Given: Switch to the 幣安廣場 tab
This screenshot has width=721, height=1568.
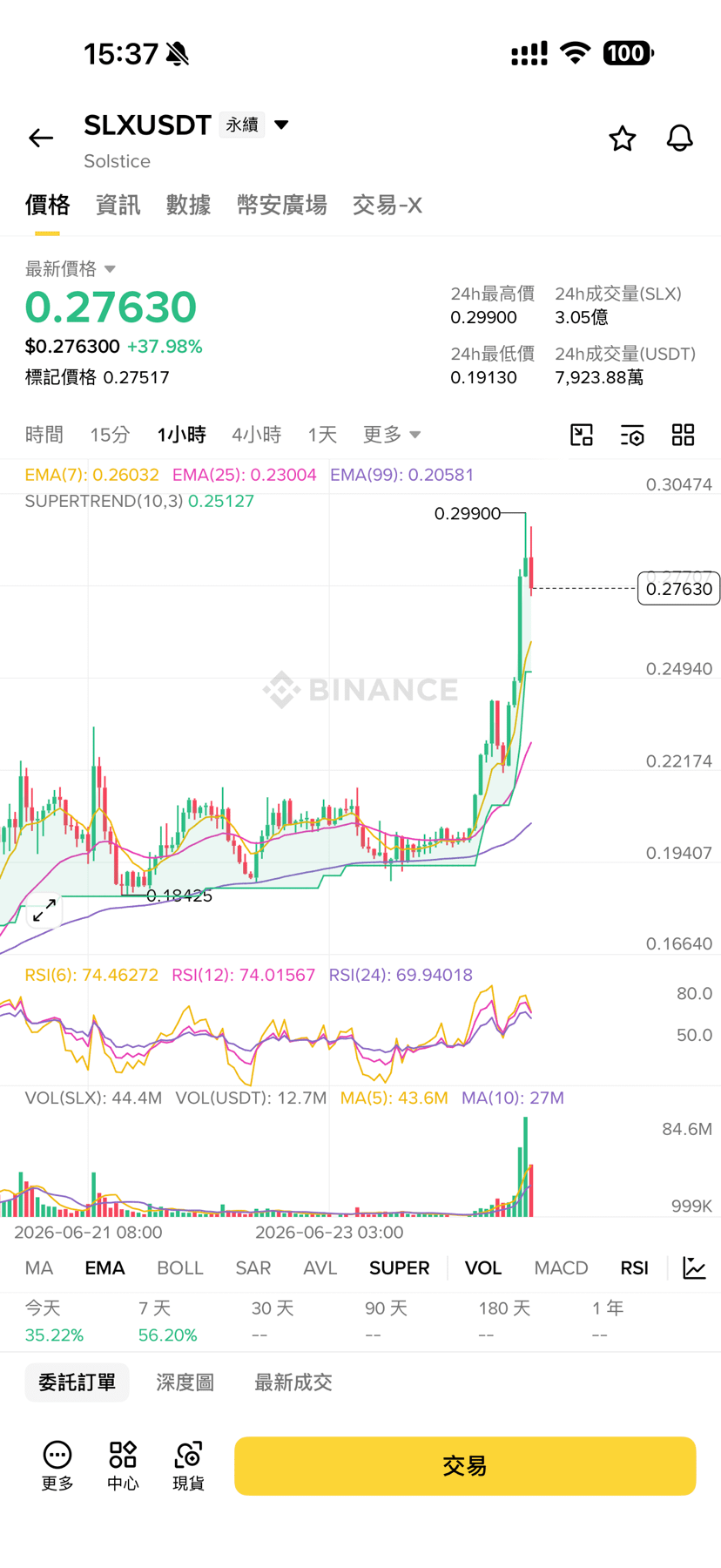Looking at the screenshot, I should (x=282, y=205).
